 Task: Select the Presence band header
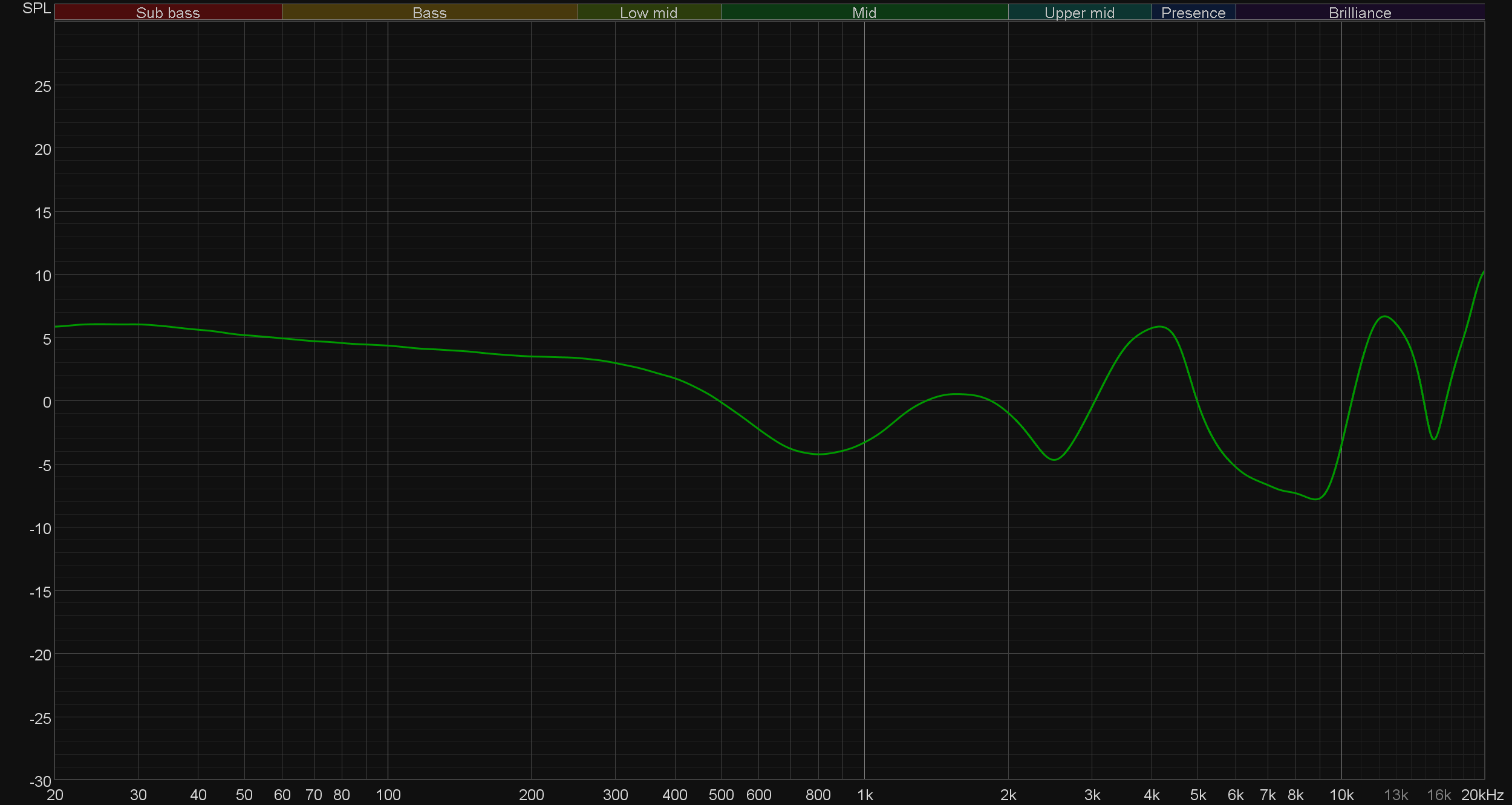tap(1193, 13)
